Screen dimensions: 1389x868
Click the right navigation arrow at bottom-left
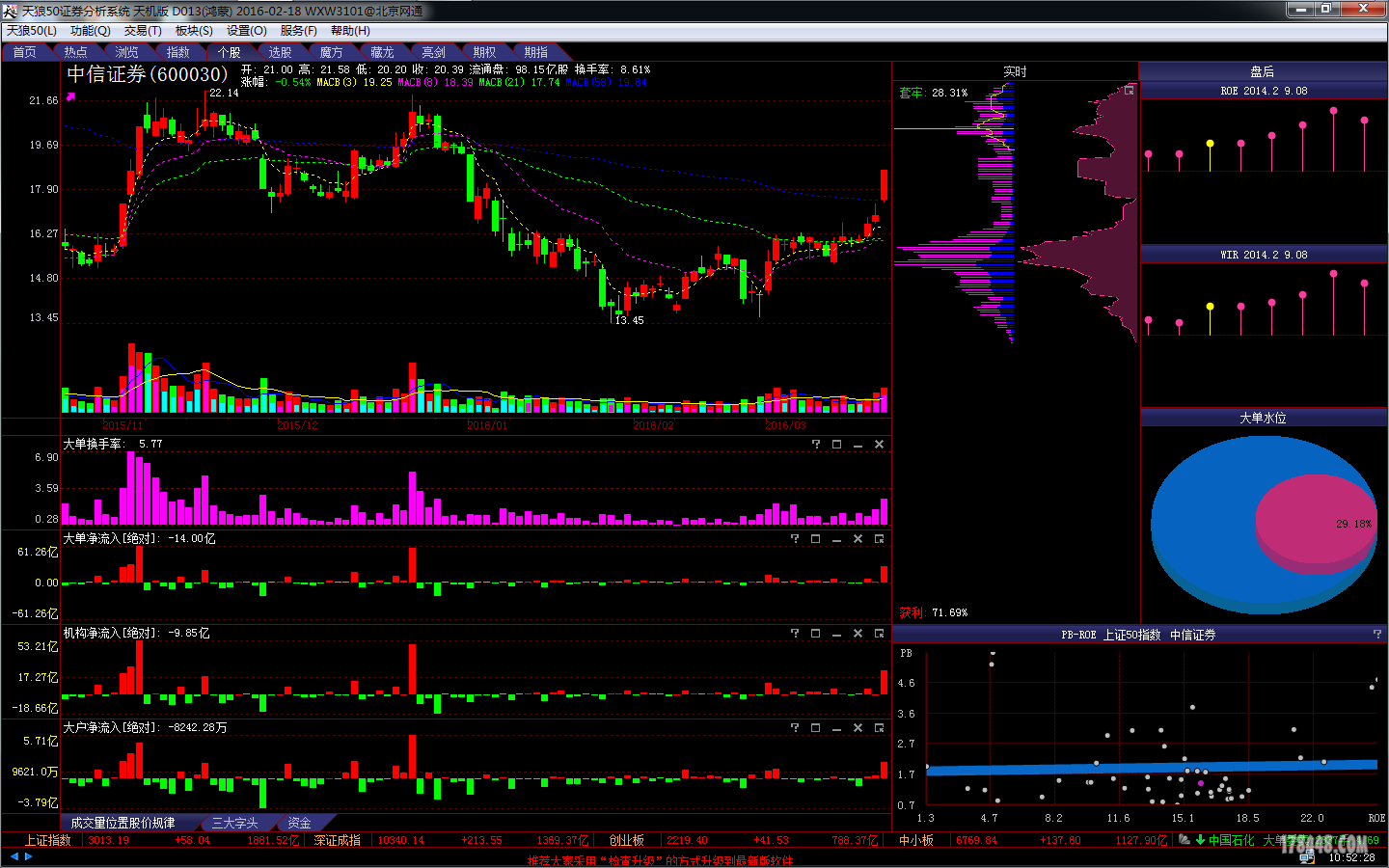28,855
